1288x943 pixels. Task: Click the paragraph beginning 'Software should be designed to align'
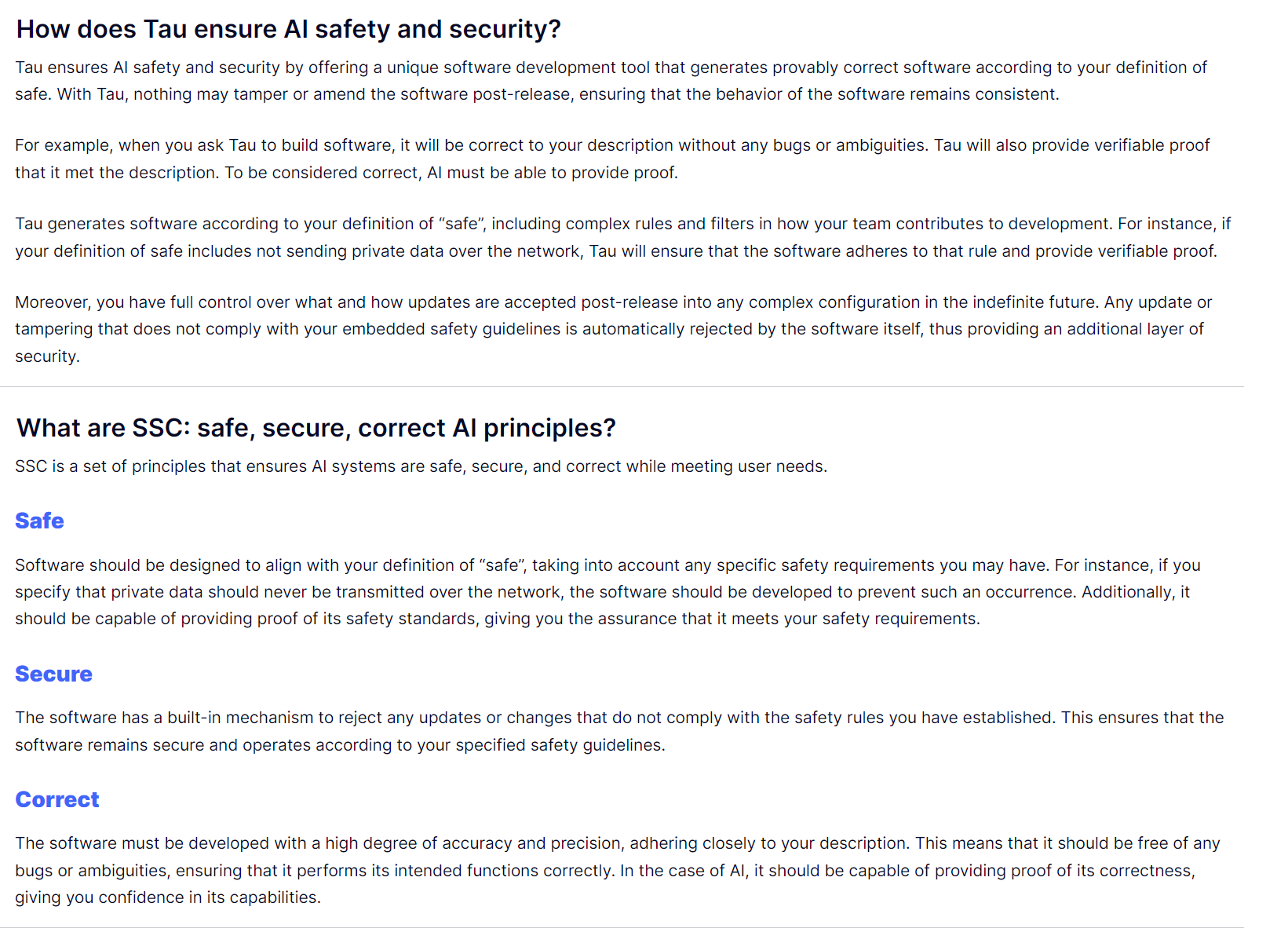click(608, 592)
